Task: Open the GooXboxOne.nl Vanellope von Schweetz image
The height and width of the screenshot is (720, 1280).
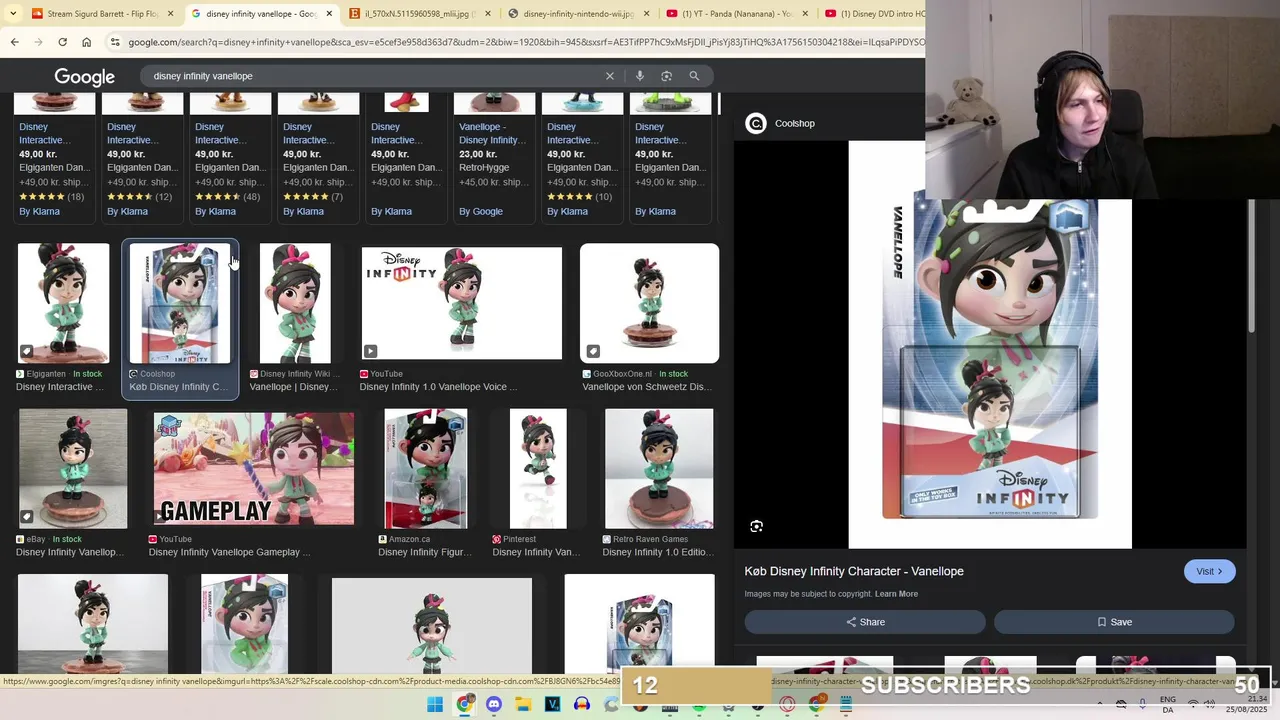Action: point(649,303)
